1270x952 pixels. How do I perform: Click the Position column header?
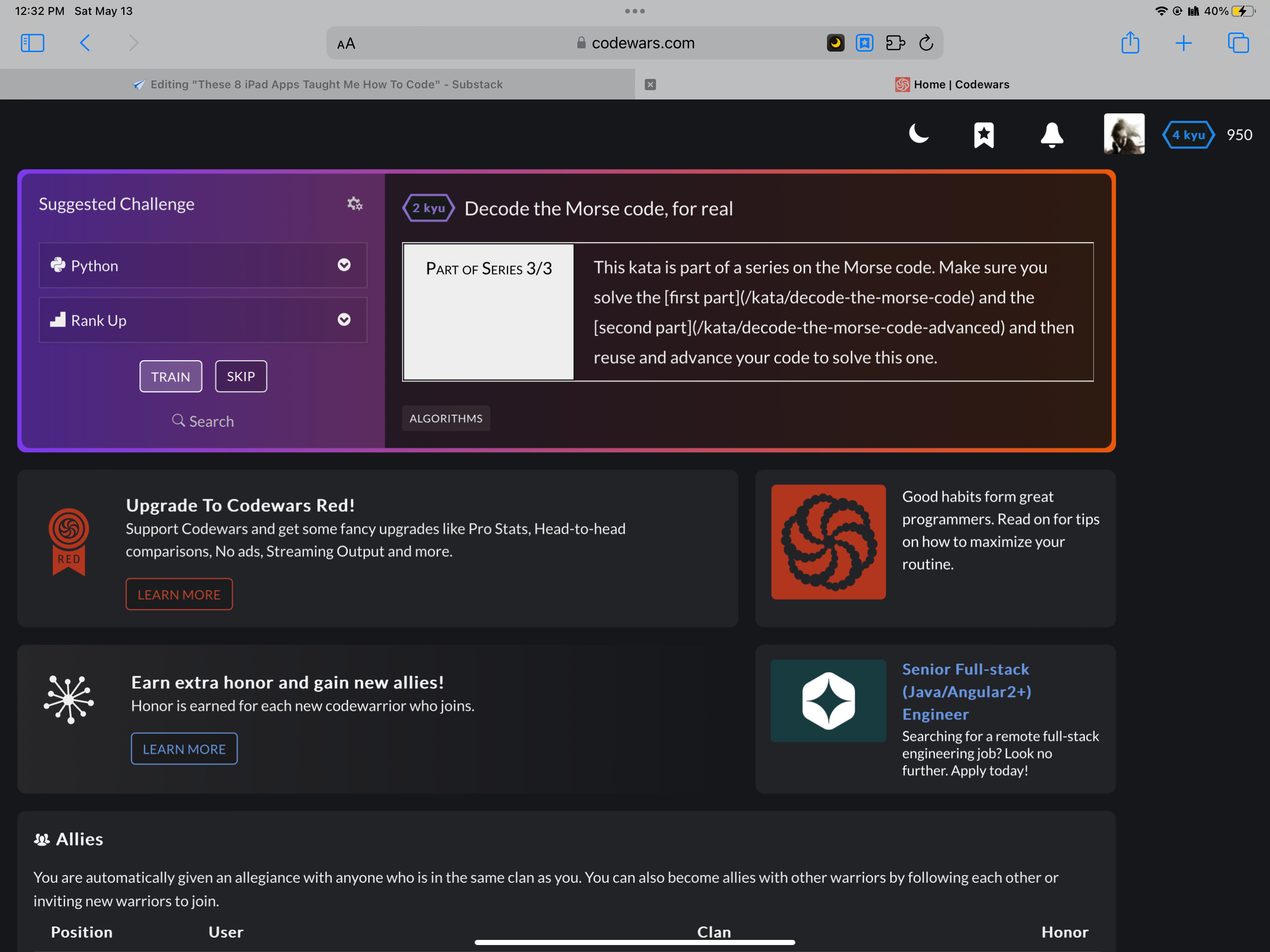pyautogui.click(x=81, y=932)
